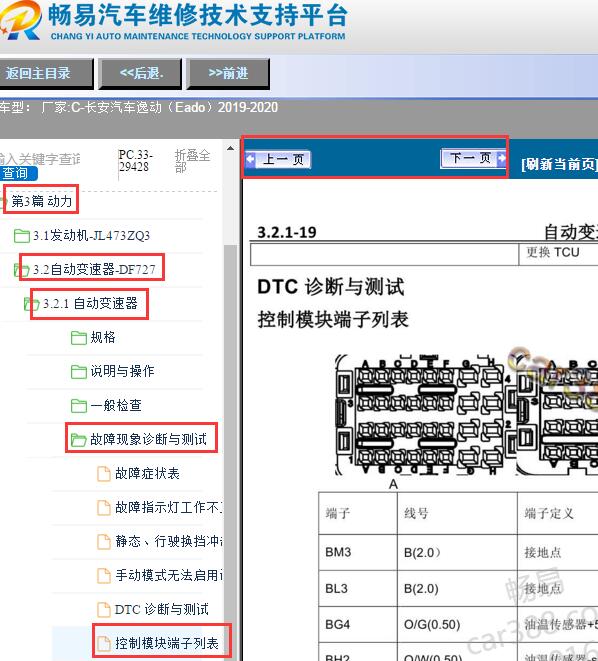This screenshot has width=598, height=661.
Task: Click the 端子 column header
Action: [358, 513]
